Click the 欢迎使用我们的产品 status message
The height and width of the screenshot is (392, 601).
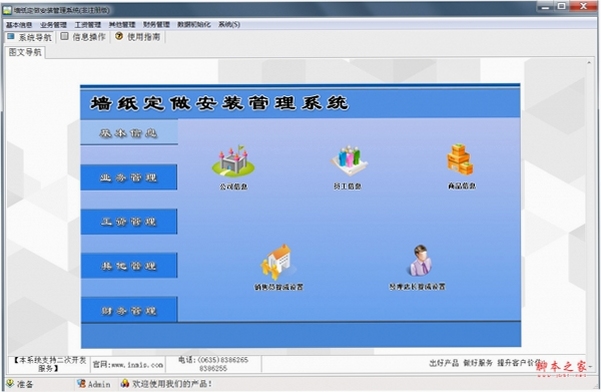172,384
